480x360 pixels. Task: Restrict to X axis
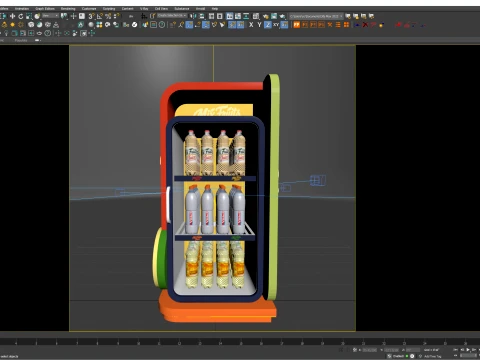pos(251,25)
